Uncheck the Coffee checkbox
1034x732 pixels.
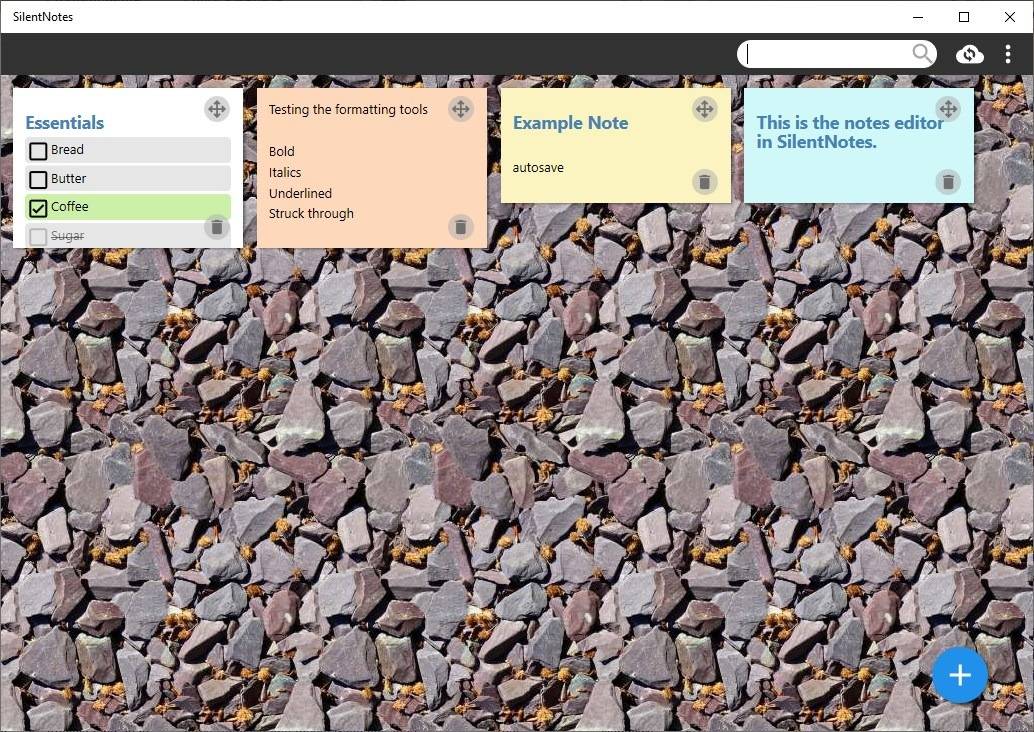coord(38,208)
